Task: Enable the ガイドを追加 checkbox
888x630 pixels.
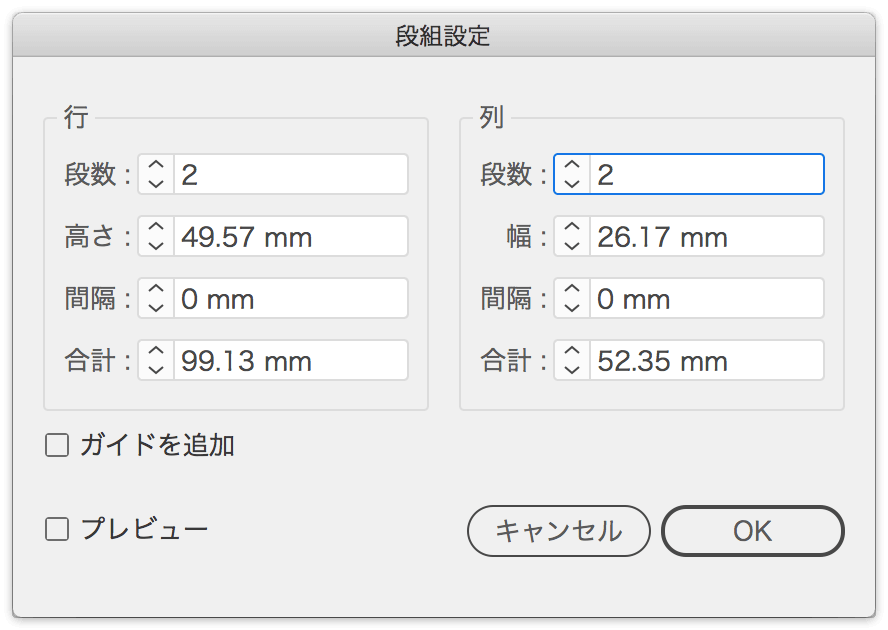Action: click(57, 445)
